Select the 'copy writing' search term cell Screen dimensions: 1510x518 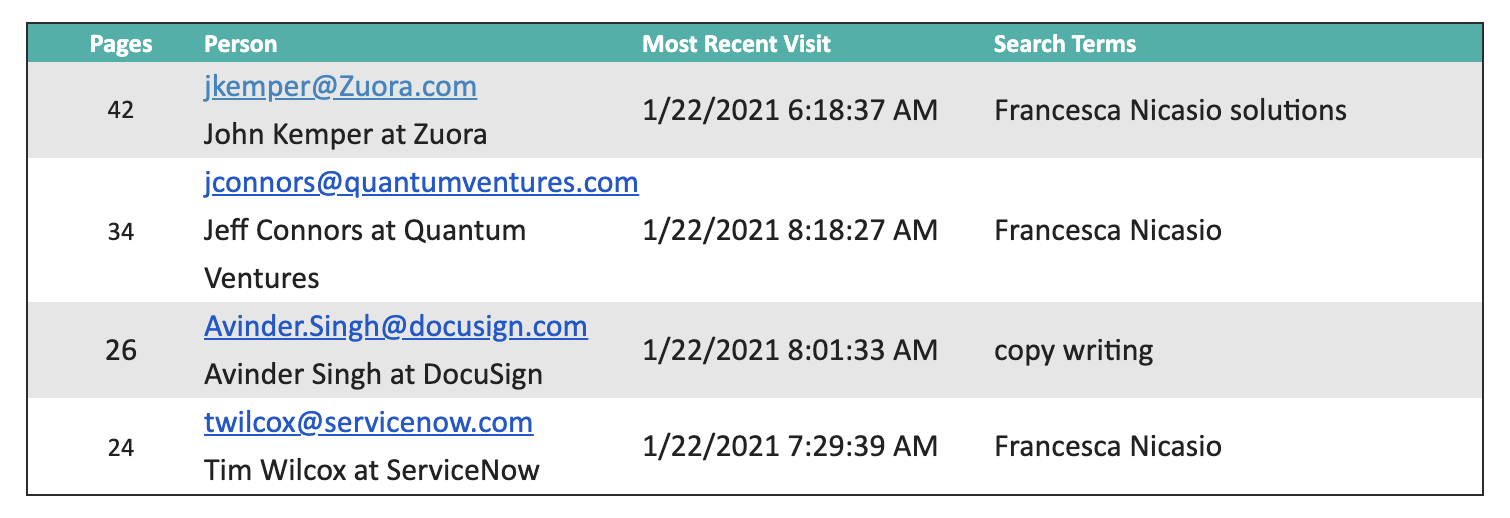(x=1074, y=351)
